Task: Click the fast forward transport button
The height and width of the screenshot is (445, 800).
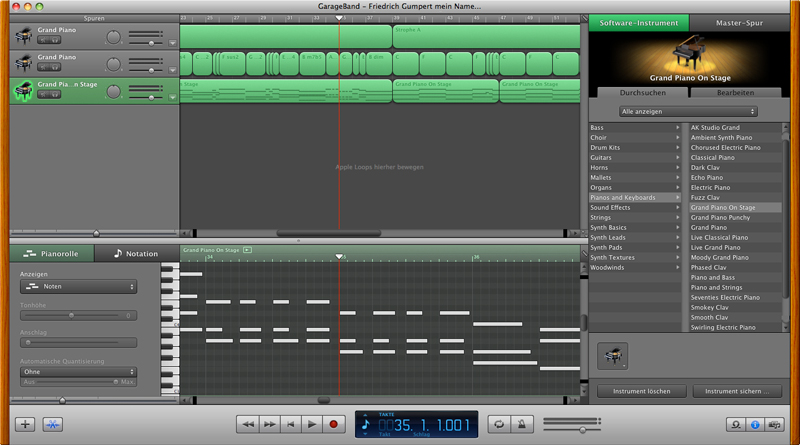Action: 269,424
